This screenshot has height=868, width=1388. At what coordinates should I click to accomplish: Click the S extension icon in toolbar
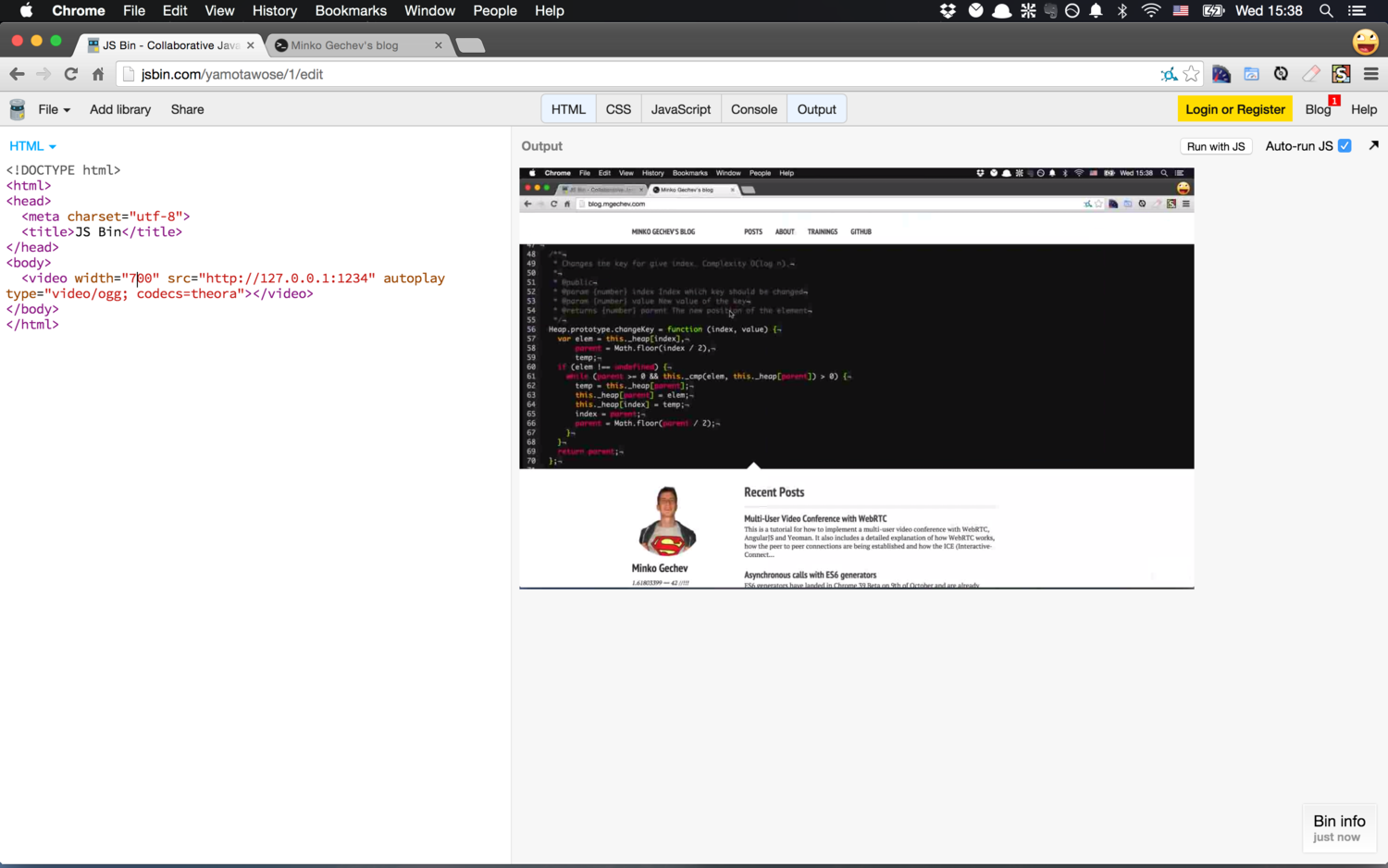click(x=1341, y=74)
